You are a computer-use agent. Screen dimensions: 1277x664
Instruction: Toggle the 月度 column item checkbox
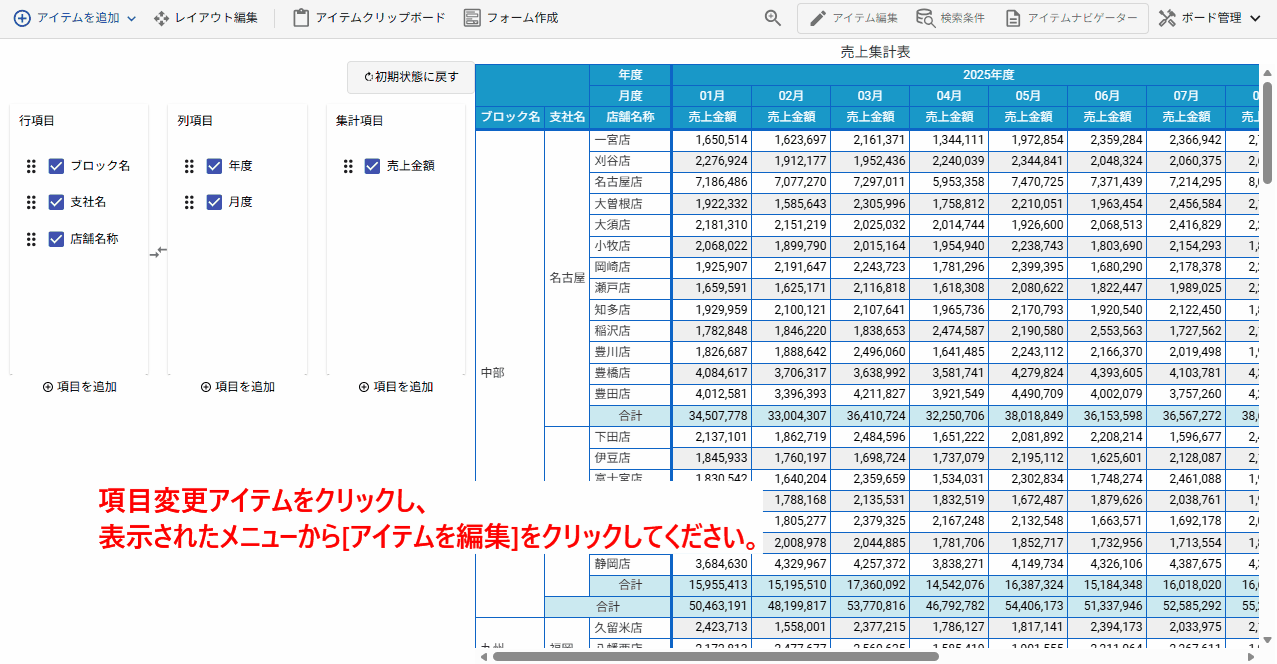pyautogui.click(x=214, y=202)
